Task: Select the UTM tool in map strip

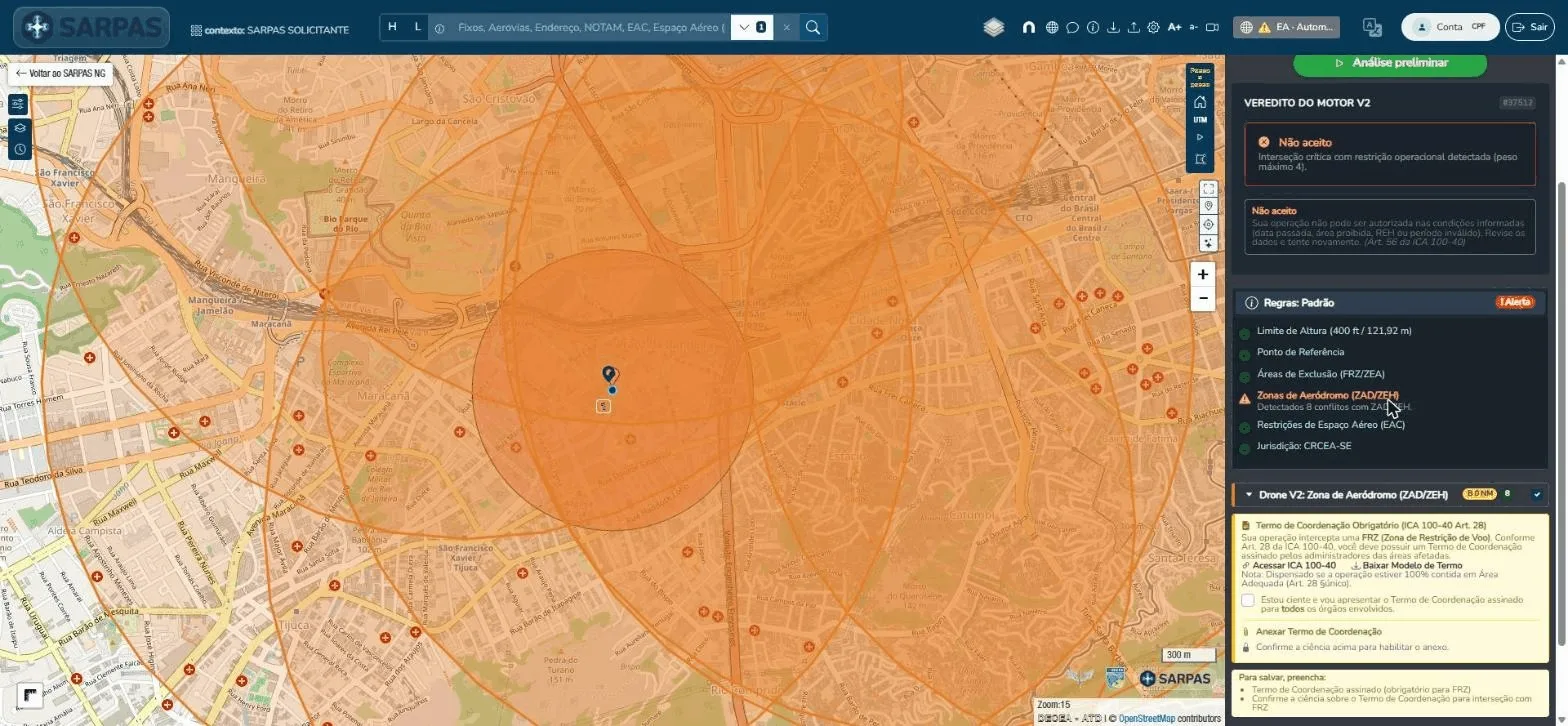Action: [1200, 120]
